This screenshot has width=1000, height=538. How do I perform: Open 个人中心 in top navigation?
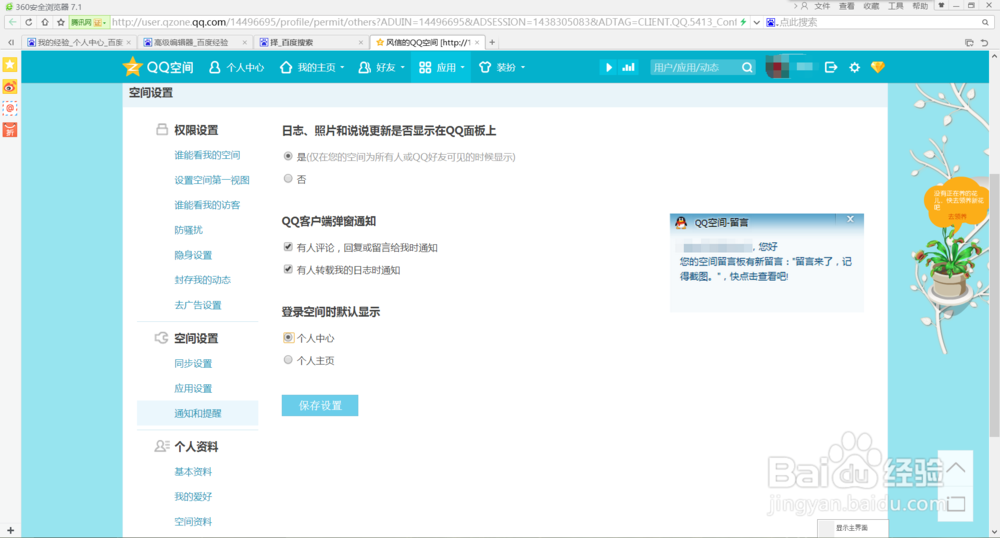237,67
